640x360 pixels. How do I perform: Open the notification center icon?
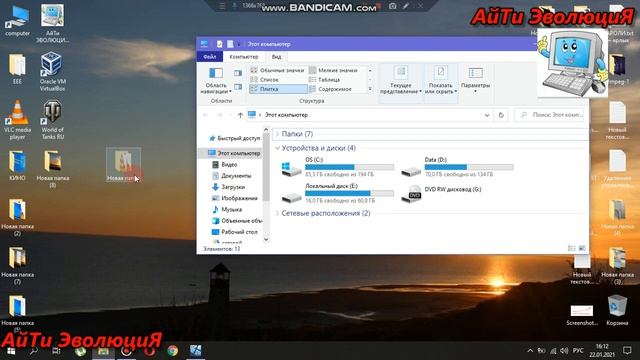tap(627, 351)
